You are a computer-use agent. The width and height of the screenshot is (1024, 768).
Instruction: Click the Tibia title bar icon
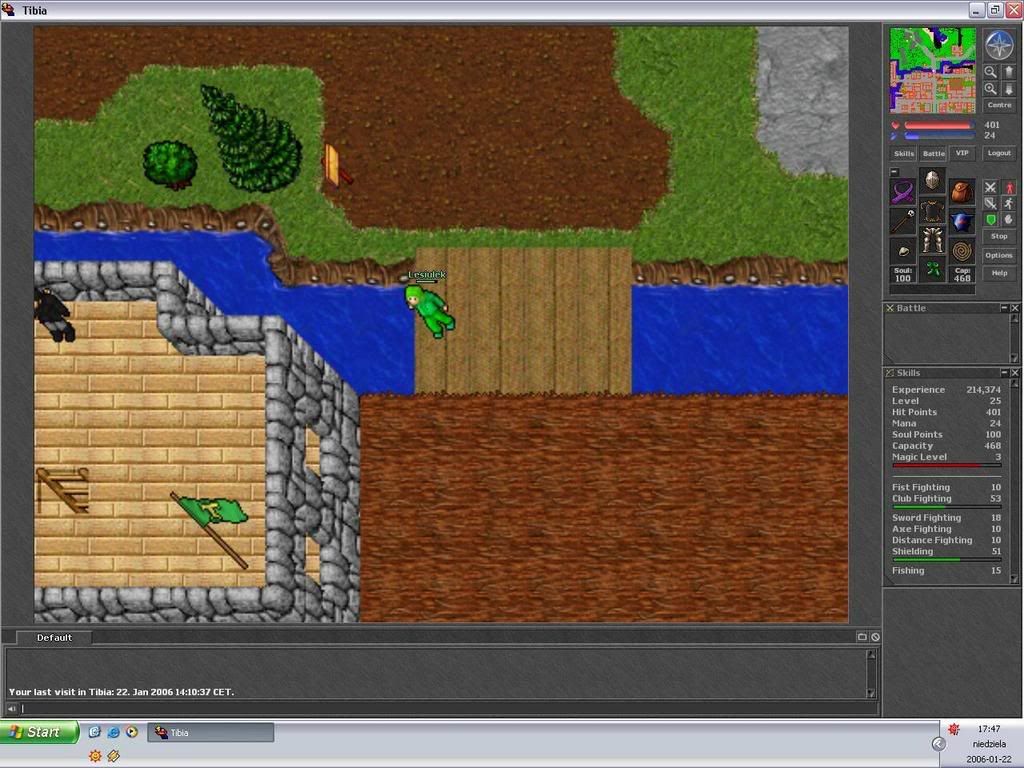click(9, 10)
